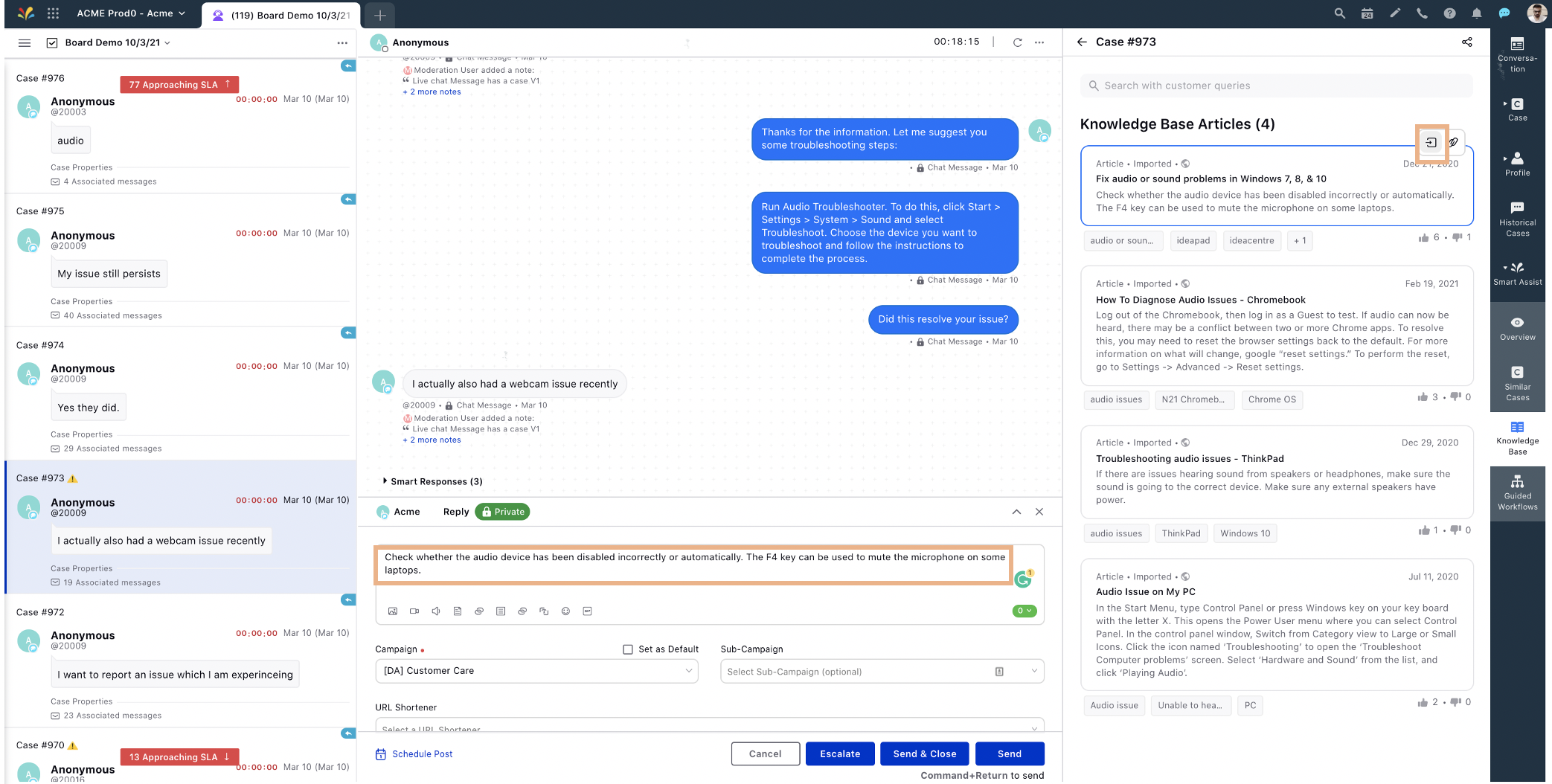1552x784 pixels.
Task: Open more options in conversation header
Action: pos(1039,42)
